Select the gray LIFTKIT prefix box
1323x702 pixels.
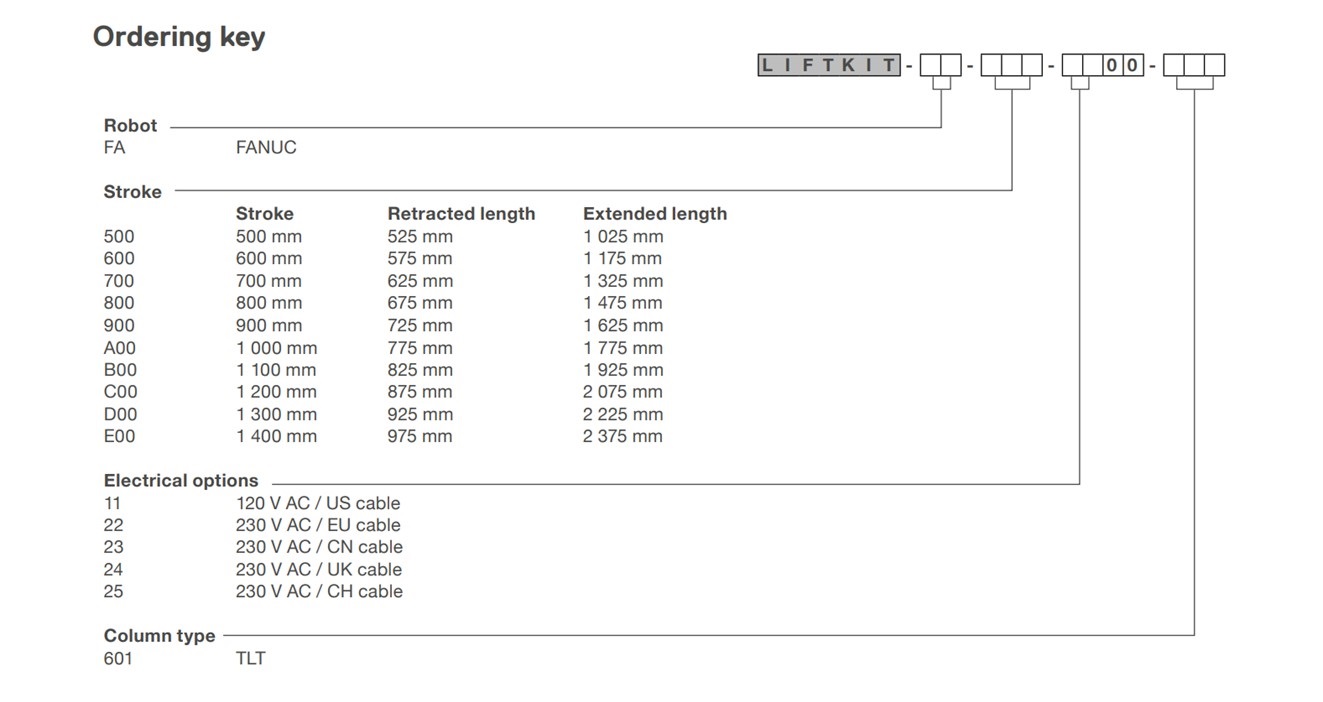[829, 66]
